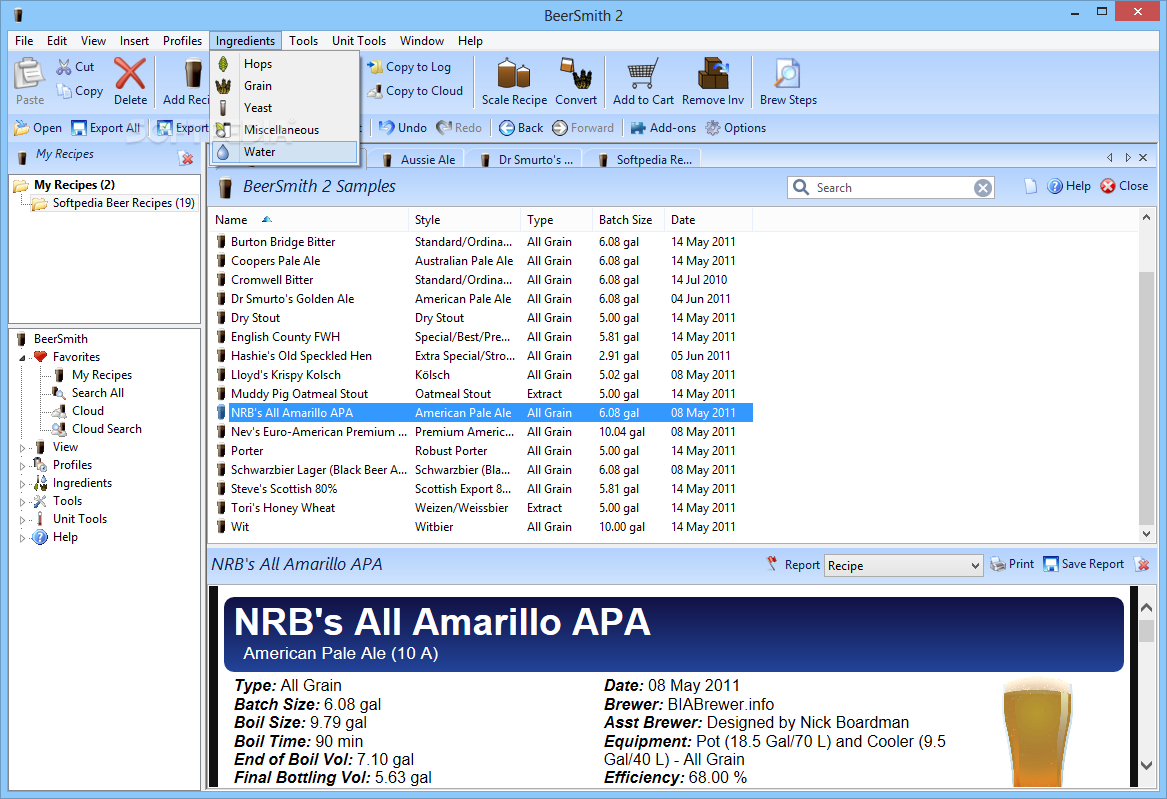The image size is (1167, 799).
Task: Sort recipes by Batch Size header
Action: (628, 220)
